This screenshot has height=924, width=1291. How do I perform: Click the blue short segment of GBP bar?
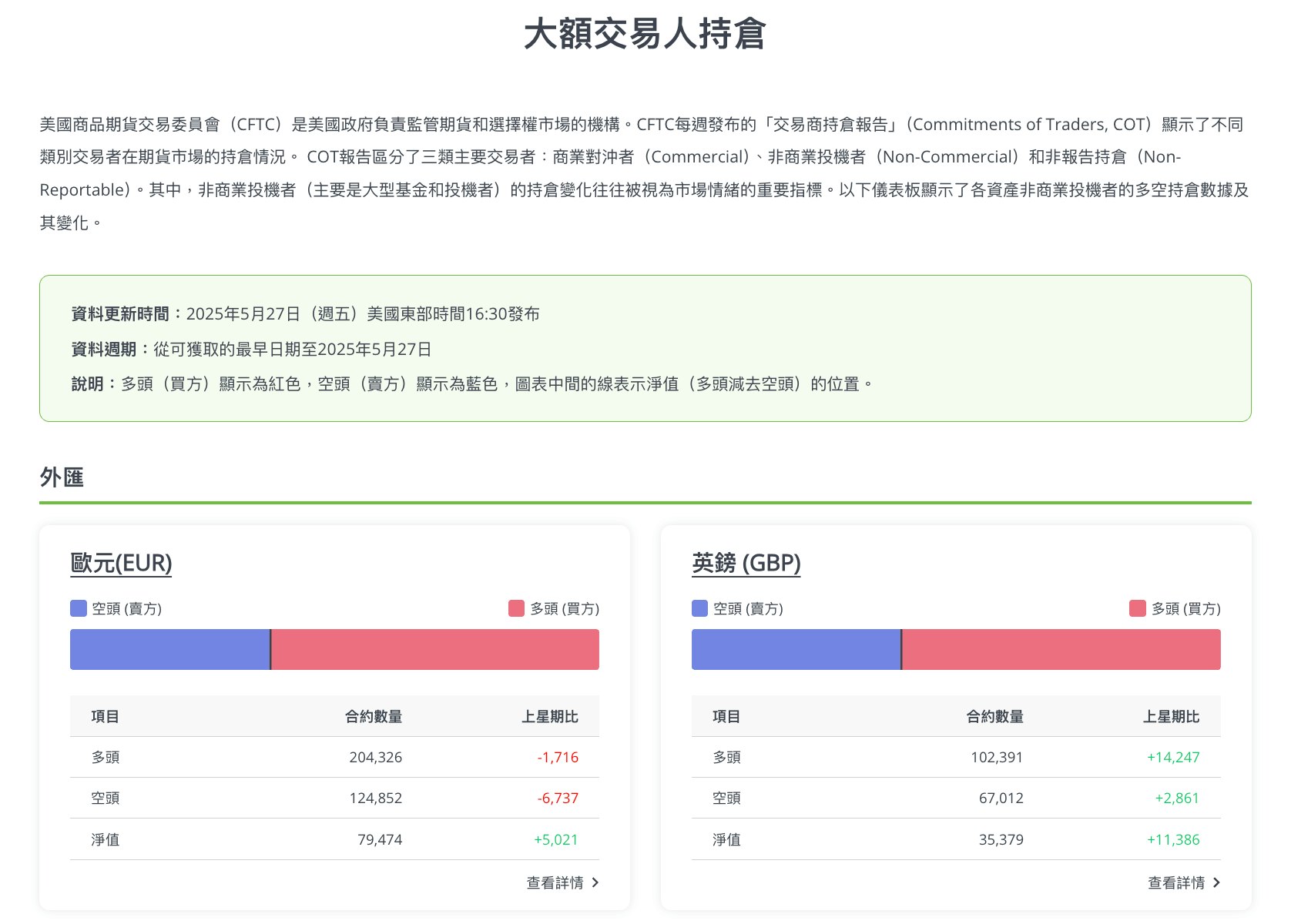click(796, 649)
